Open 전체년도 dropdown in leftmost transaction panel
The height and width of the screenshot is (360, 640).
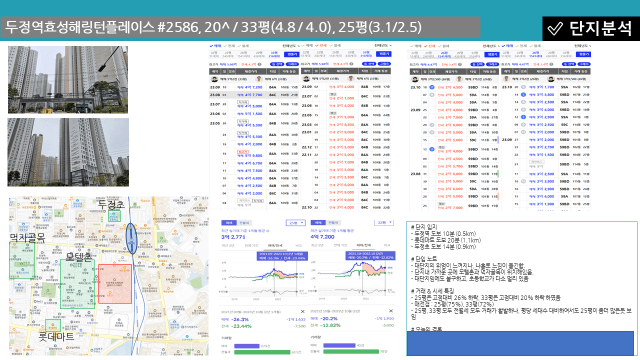(x=291, y=46)
